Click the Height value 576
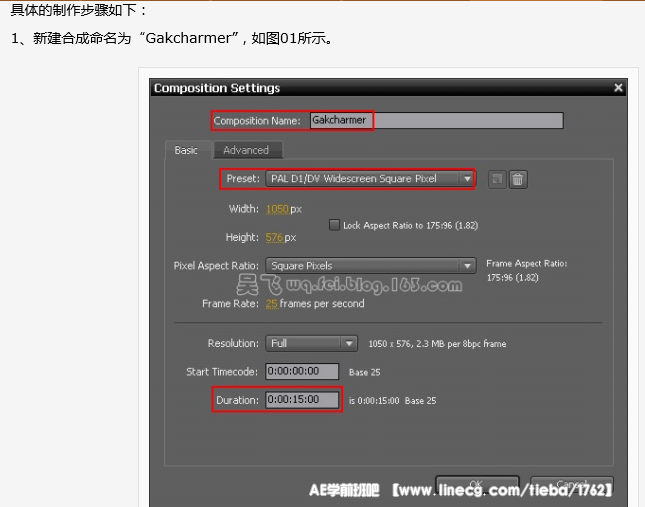Image resolution: width=645 pixels, height=507 pixels. (274, 237)
